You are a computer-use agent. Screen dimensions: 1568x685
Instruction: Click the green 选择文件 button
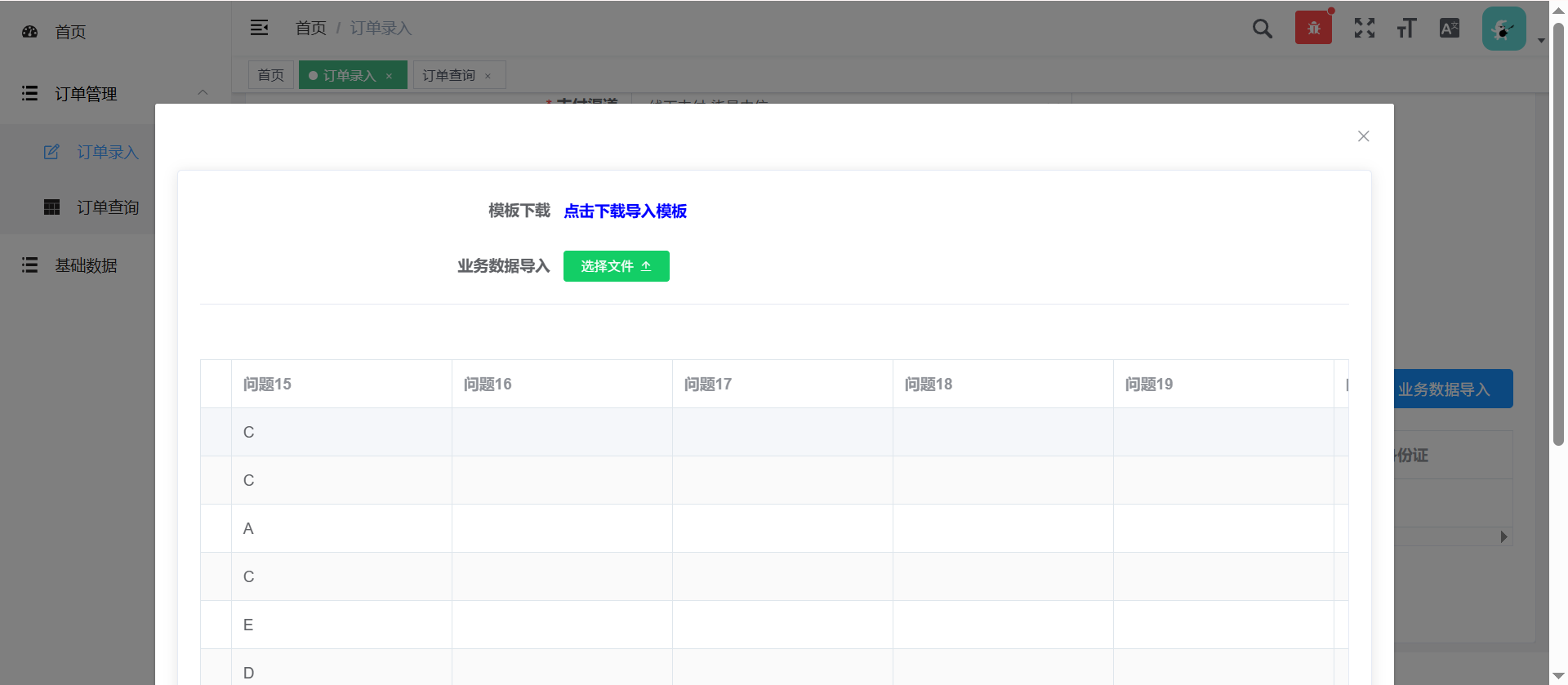[617, 266]
